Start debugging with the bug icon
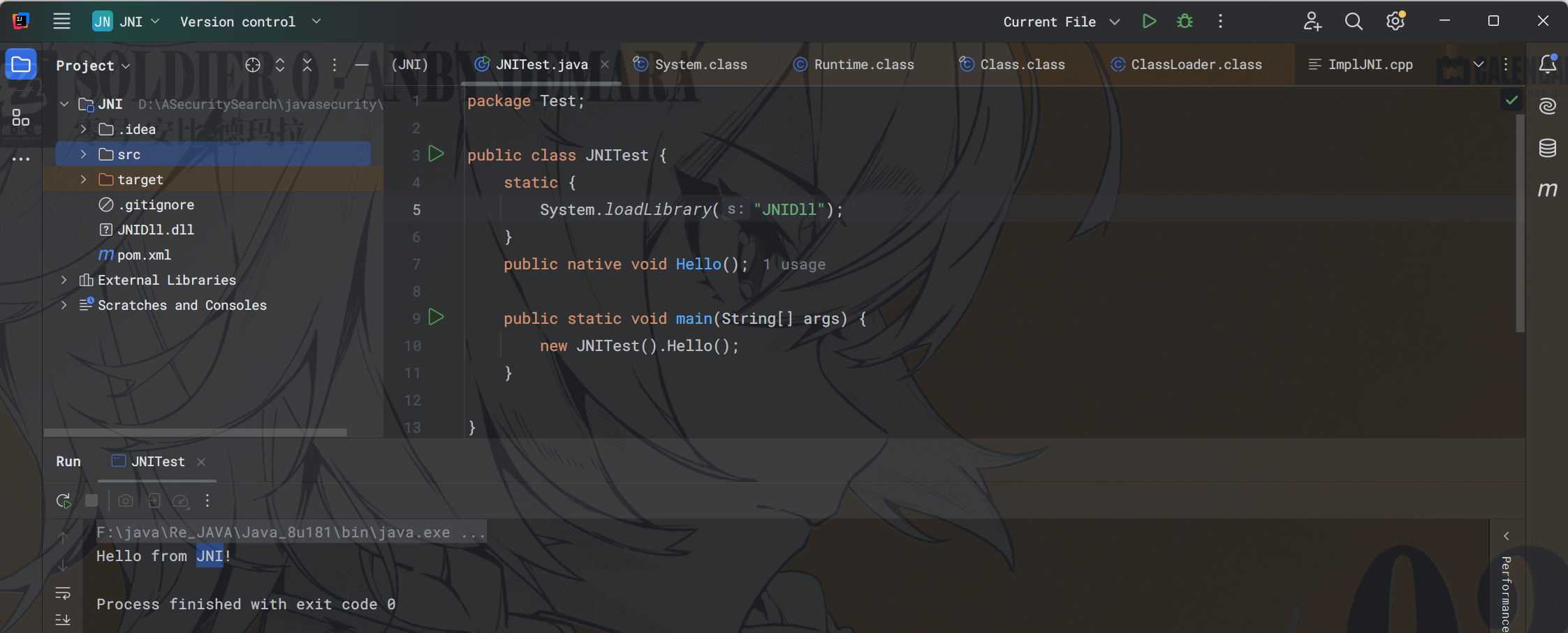The image size is (1568, 633). pos(1185,21)
